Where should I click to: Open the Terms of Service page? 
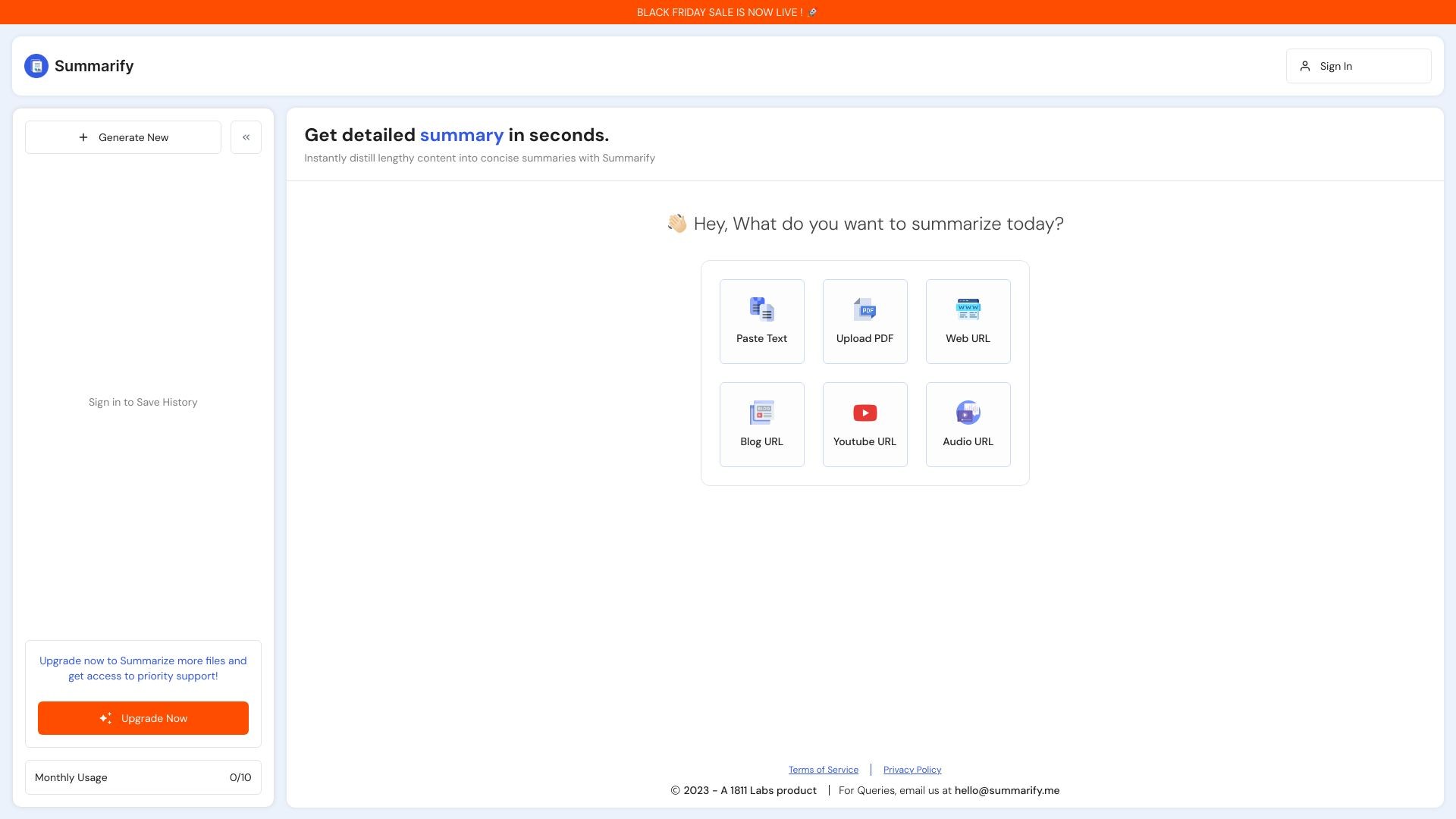pos(824,769)
